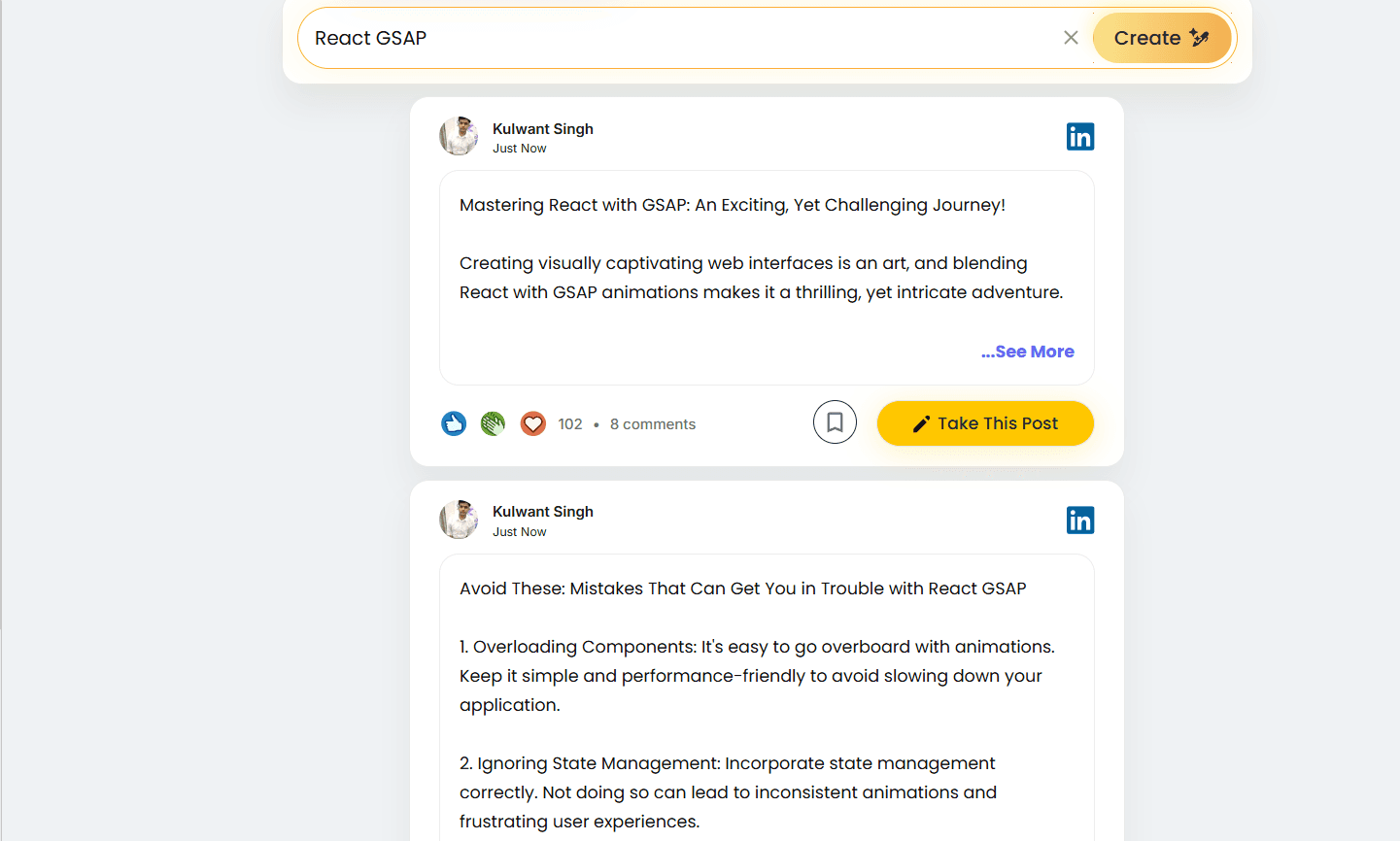The image size is (1400, 841).
Task: Click first post's Kulwant Singh avatar
Action: [459, 137]
